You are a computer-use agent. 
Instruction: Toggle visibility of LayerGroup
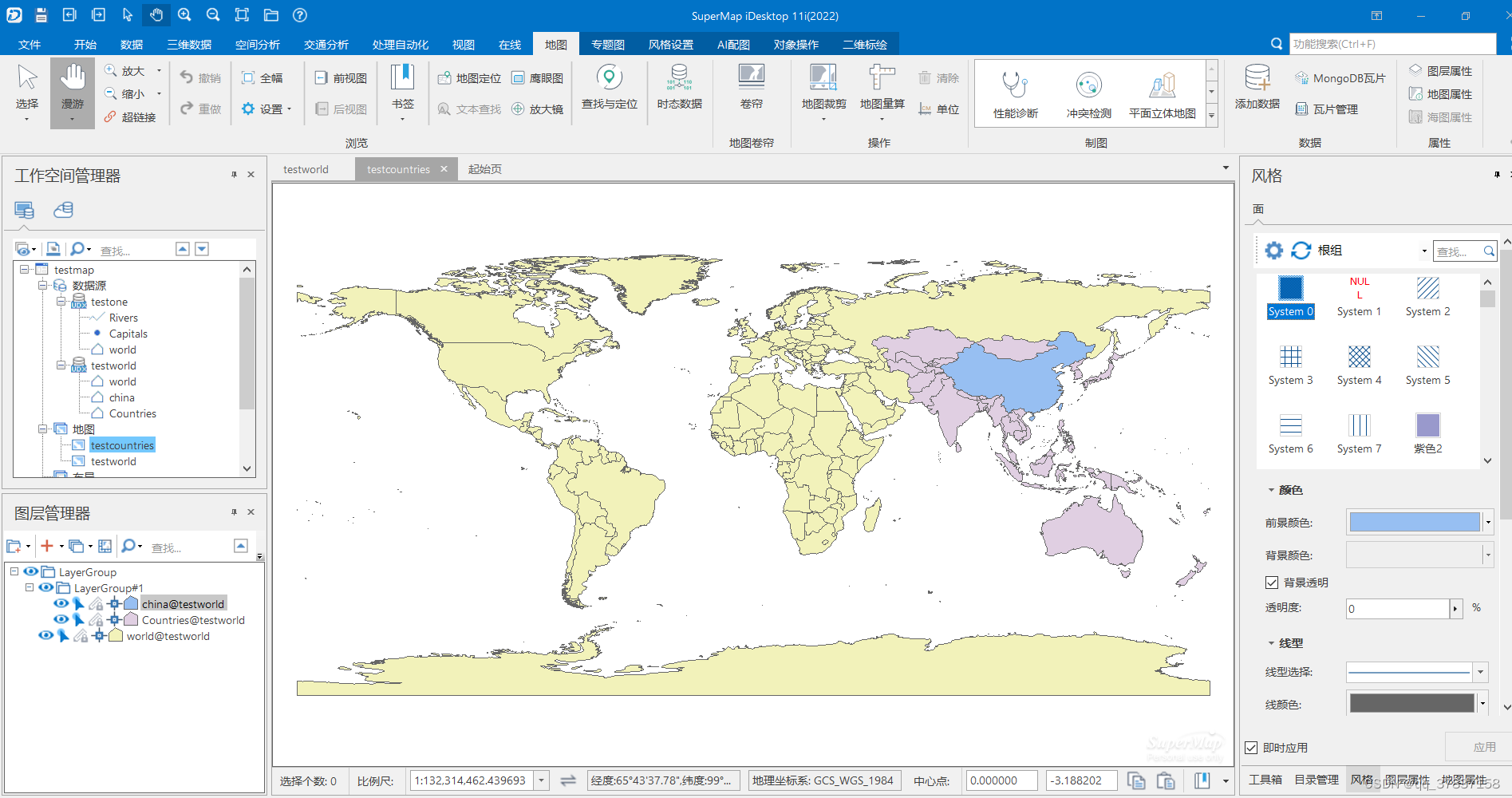click(x=30, y=572)
